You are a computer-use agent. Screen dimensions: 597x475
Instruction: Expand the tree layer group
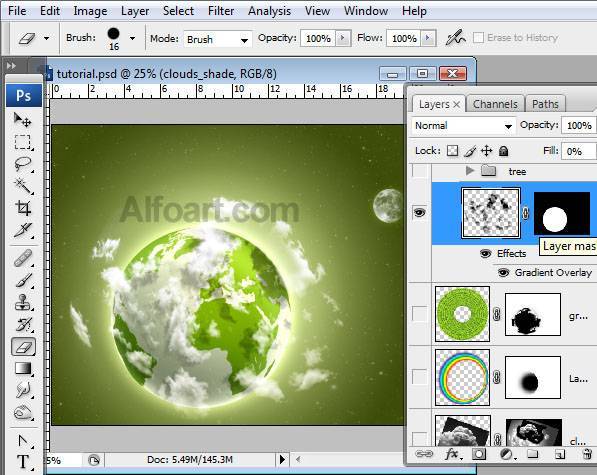click(470, 171)
